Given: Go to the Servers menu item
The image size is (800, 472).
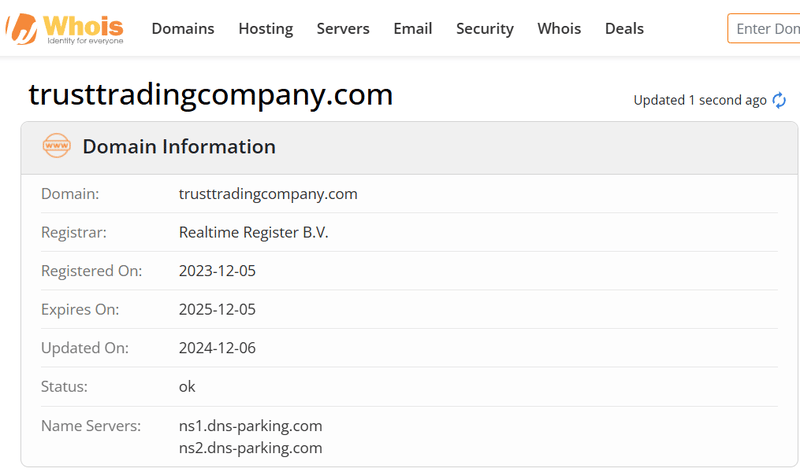Looking at the screenshot, I should 343,28.
